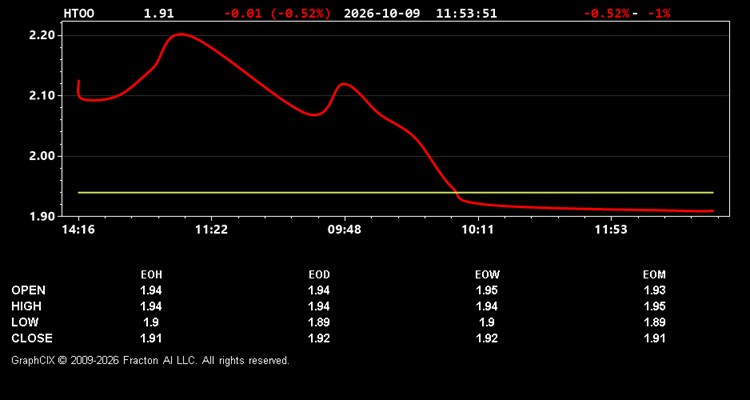Click EOH high value 1.94
The height and width of the screenshot is (400, 750).
(x=151, y=306)
